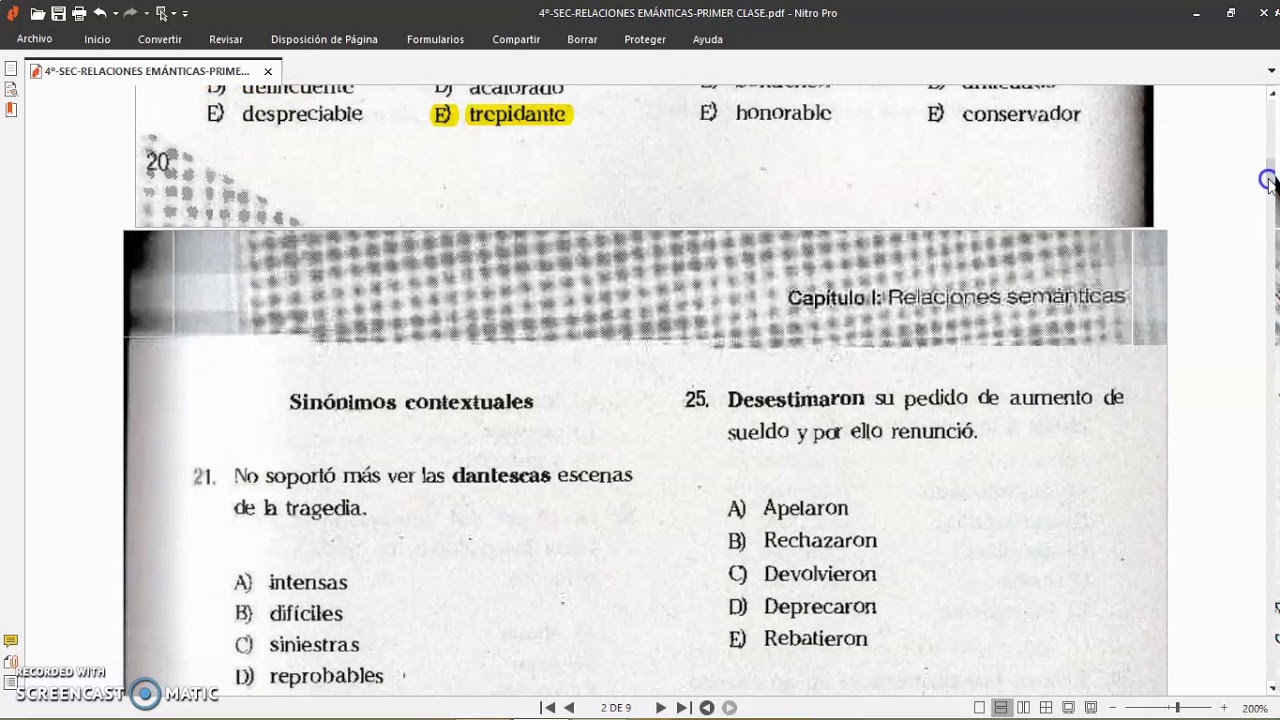Click the bold word 'Desestimaron'
The image size is (1280, 720).
point(796,398)
